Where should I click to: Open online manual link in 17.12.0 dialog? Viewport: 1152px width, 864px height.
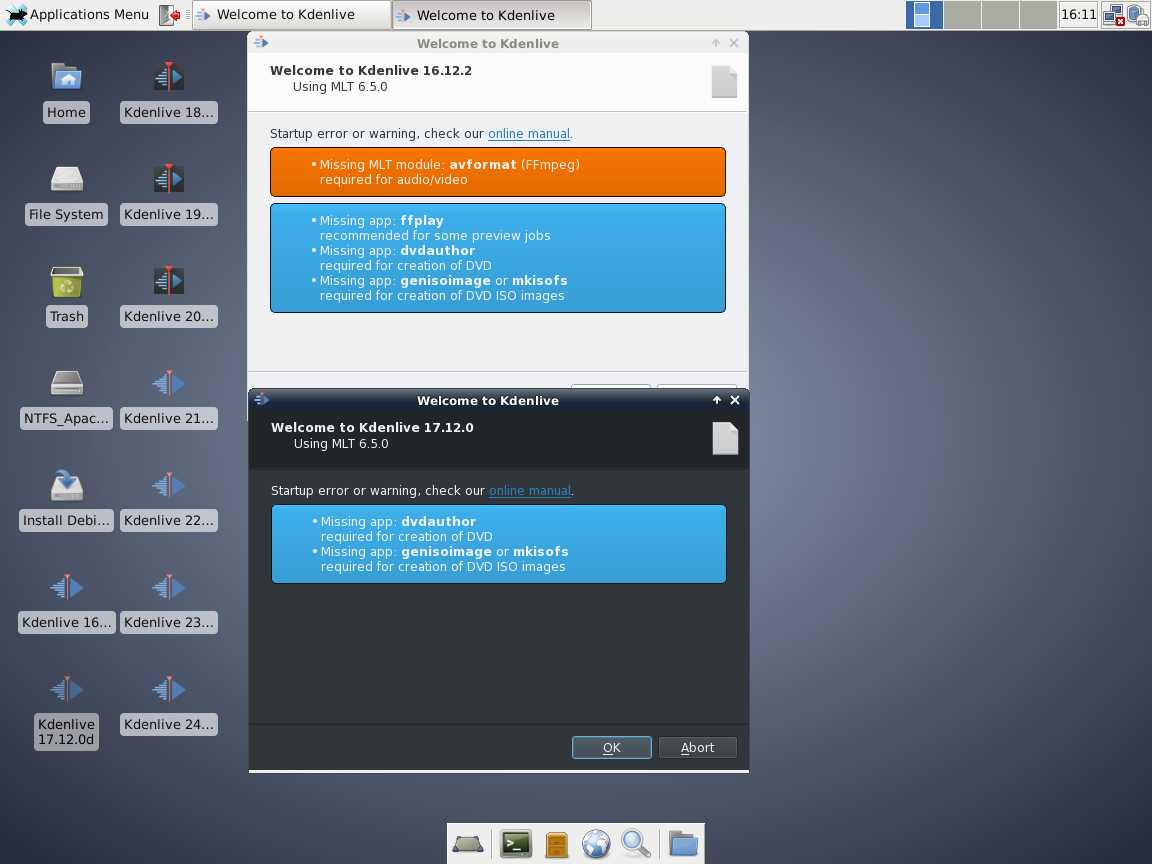pos(530,490)
